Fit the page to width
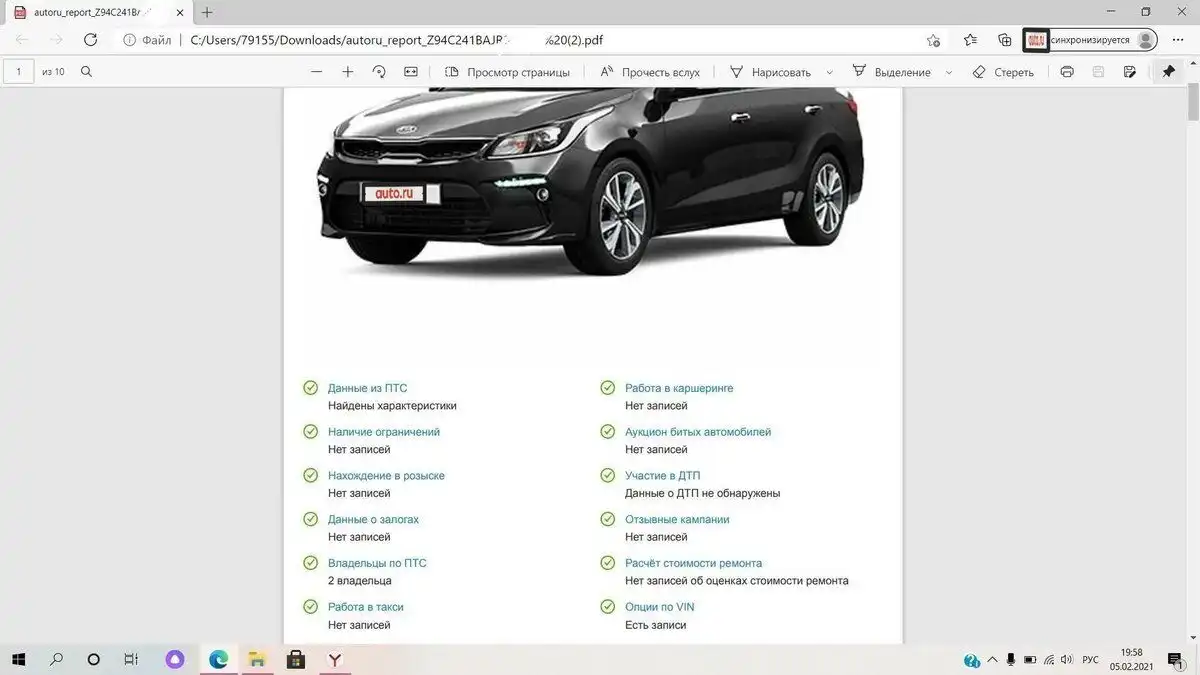The image size is (1200, 675). pyautogui.click(x=410, y=72)
